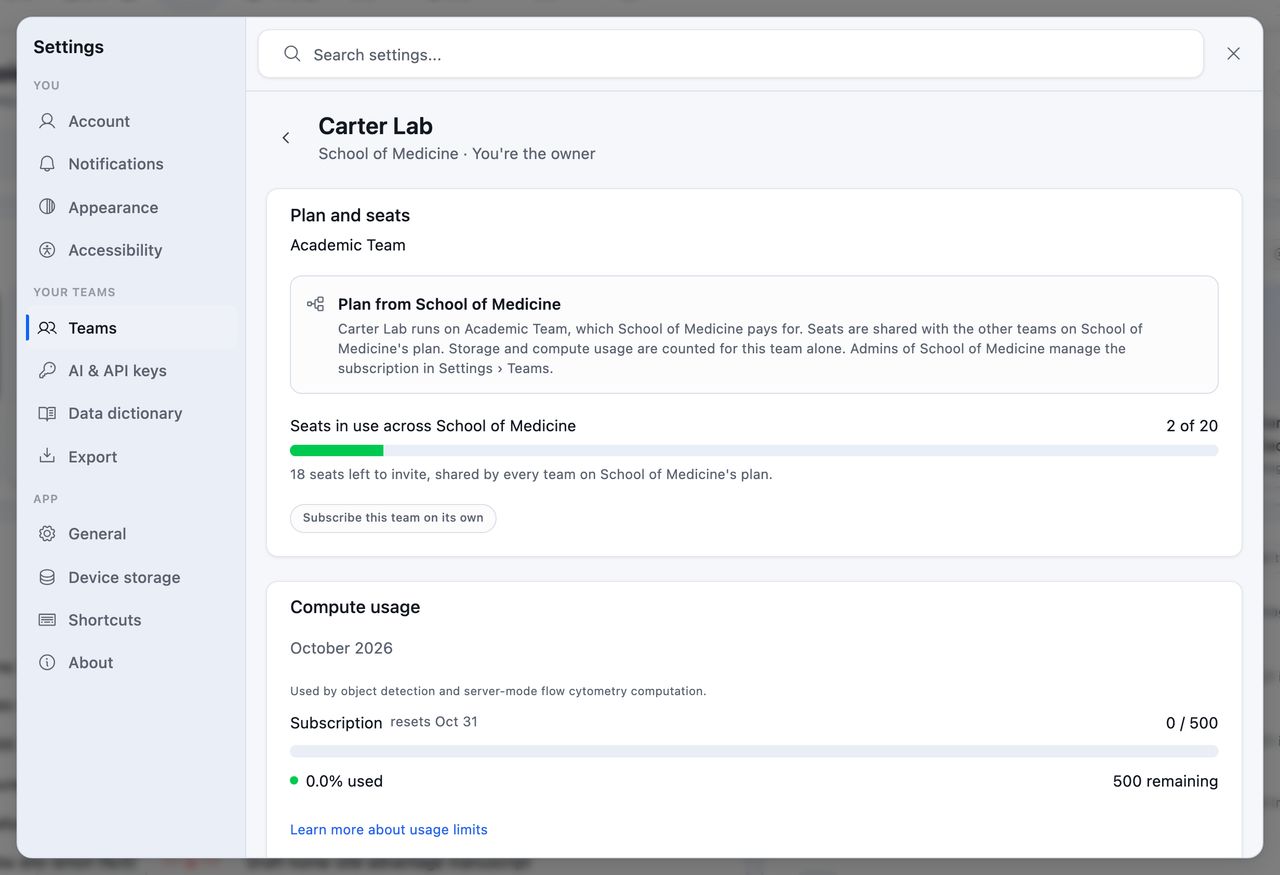Viewport: 1280px width, 875px height.
Task: Focus the Search settings field
Action: [731, 54]
